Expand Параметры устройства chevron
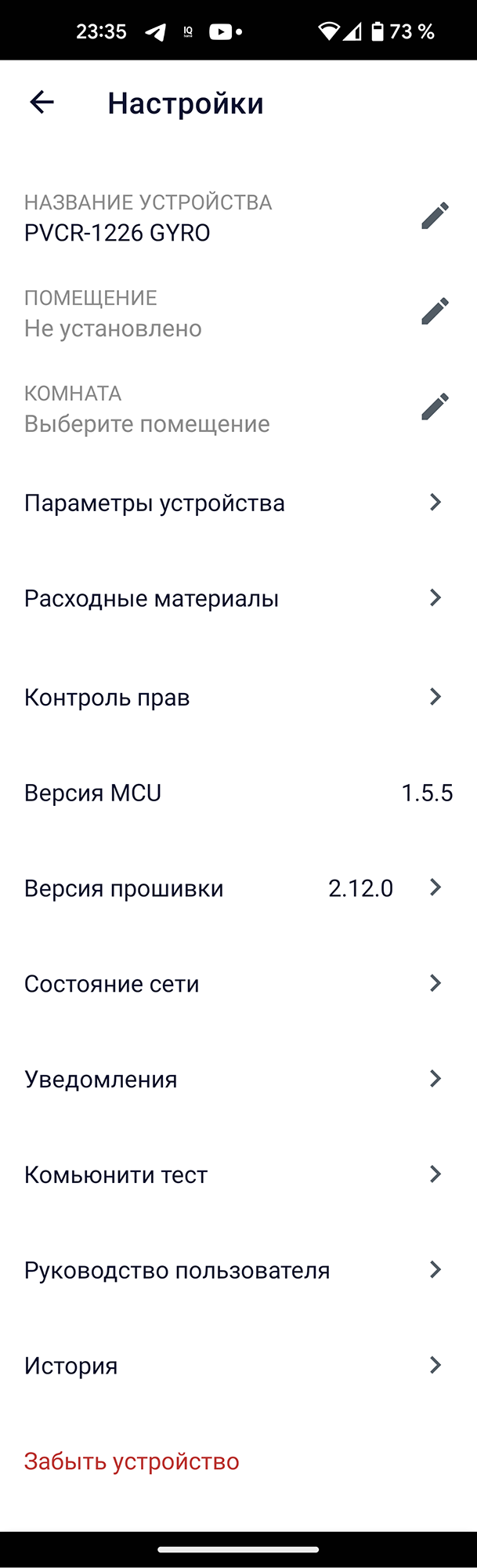The height and width of the screenshot is (1568, 477). 435,503
